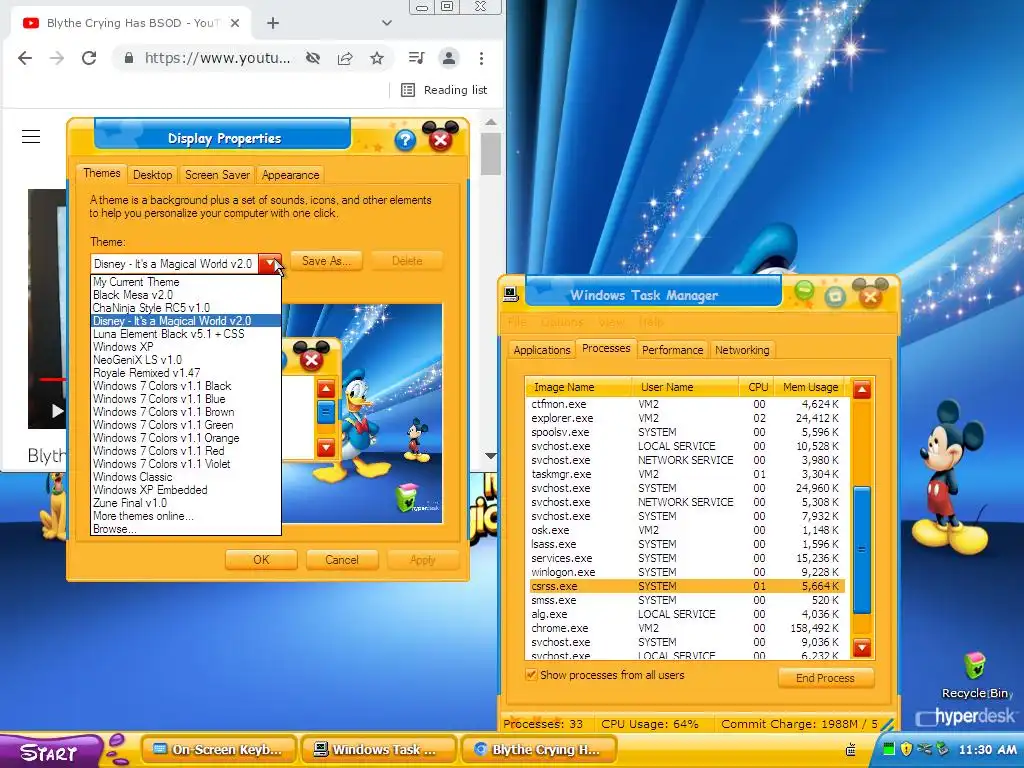Switch to Screen Saver tab
The height and width of the screenshot is (768, 1024).
217,175
